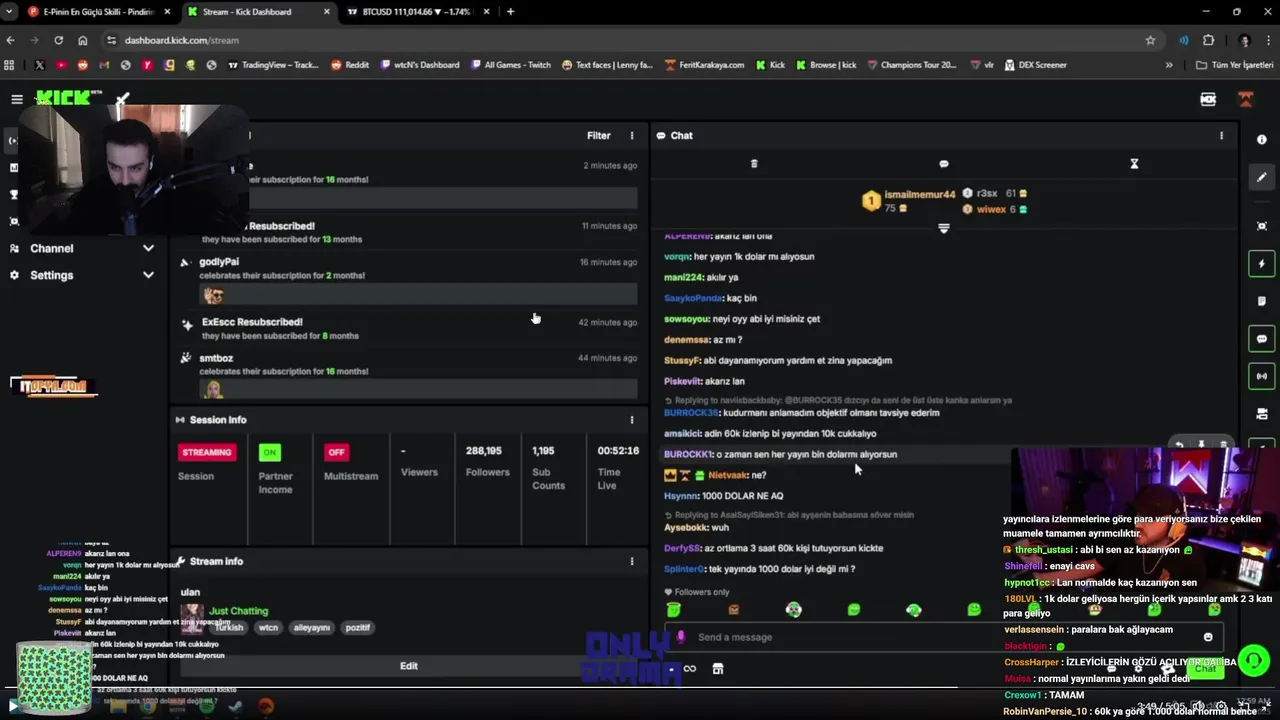Click the shop icon below message box
1280x720 pixels.
coord(718,669)
